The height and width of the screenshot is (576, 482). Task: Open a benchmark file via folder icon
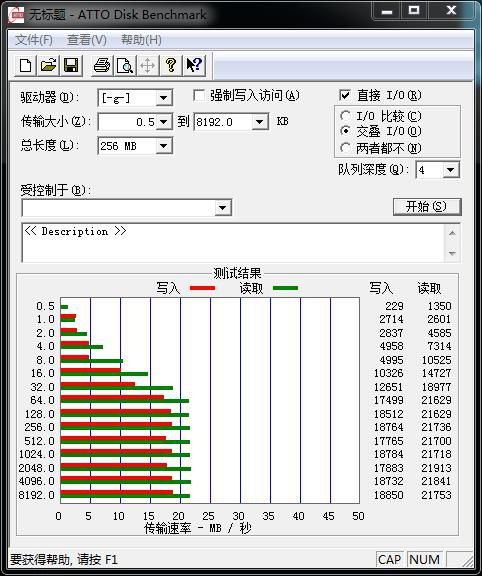[x=48, y=66]
